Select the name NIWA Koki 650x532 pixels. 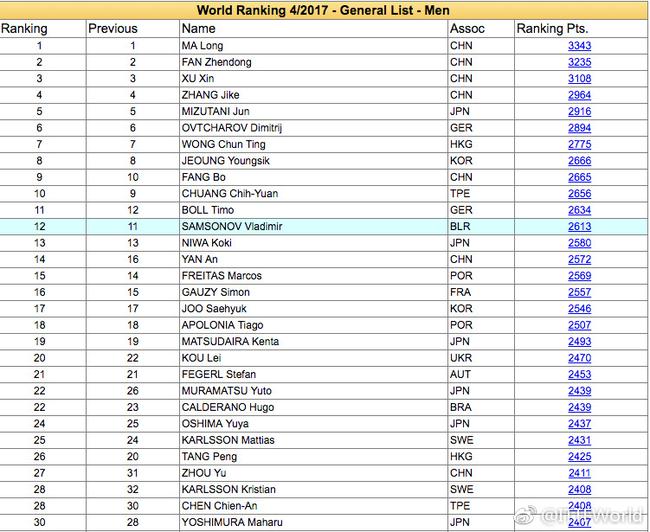click(206, 243)
